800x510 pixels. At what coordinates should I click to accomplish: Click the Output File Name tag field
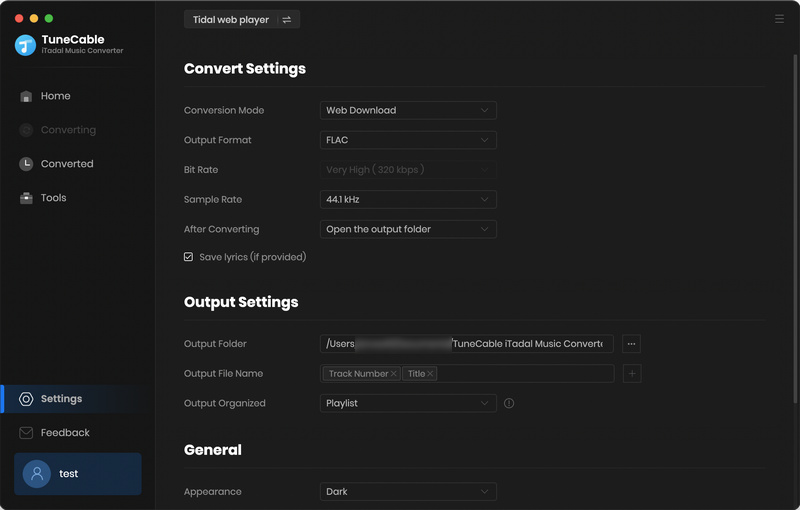pos(466,374)
